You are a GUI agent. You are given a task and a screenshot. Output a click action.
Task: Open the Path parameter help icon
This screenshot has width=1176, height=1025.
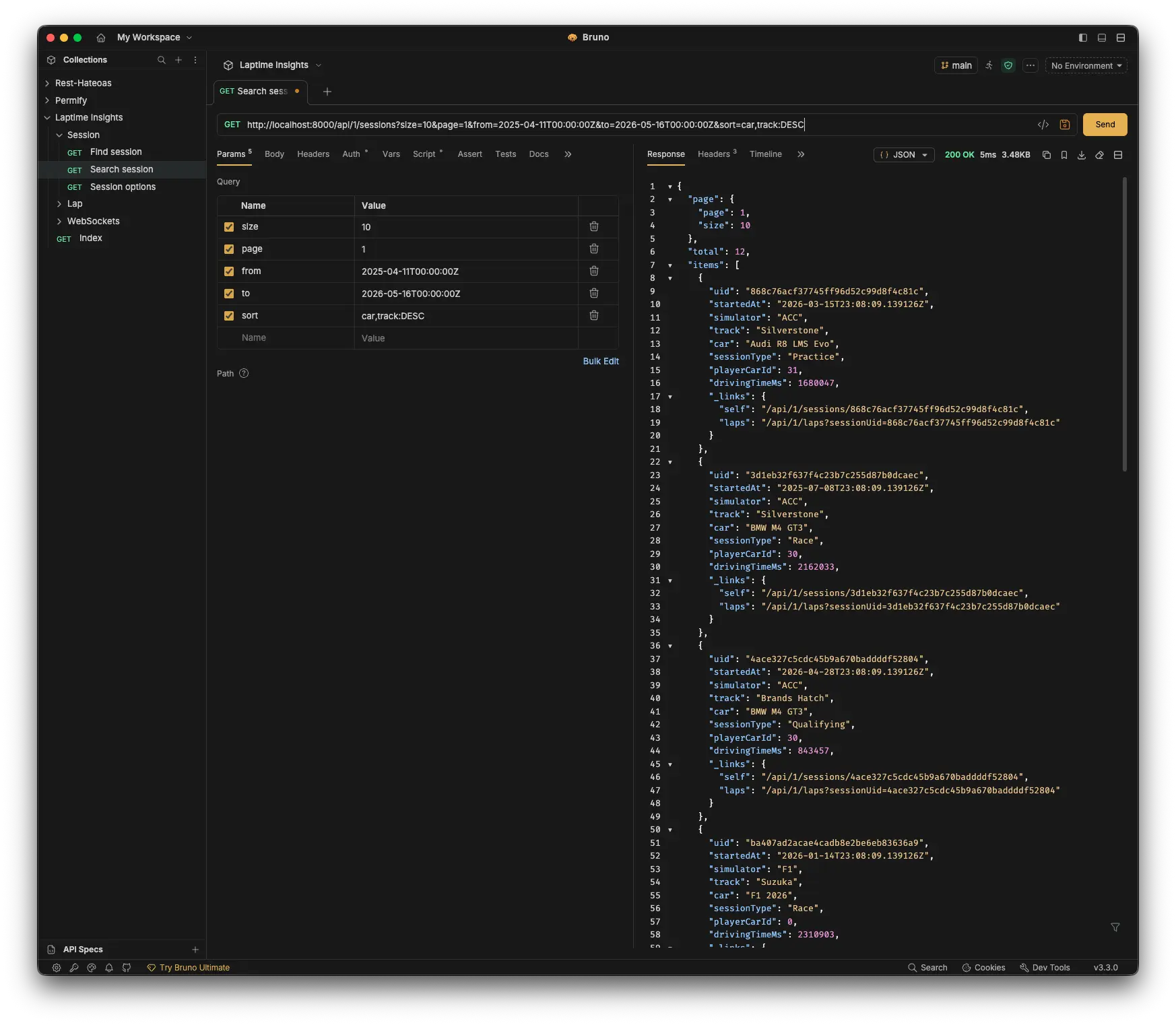(x=244, y=374)
